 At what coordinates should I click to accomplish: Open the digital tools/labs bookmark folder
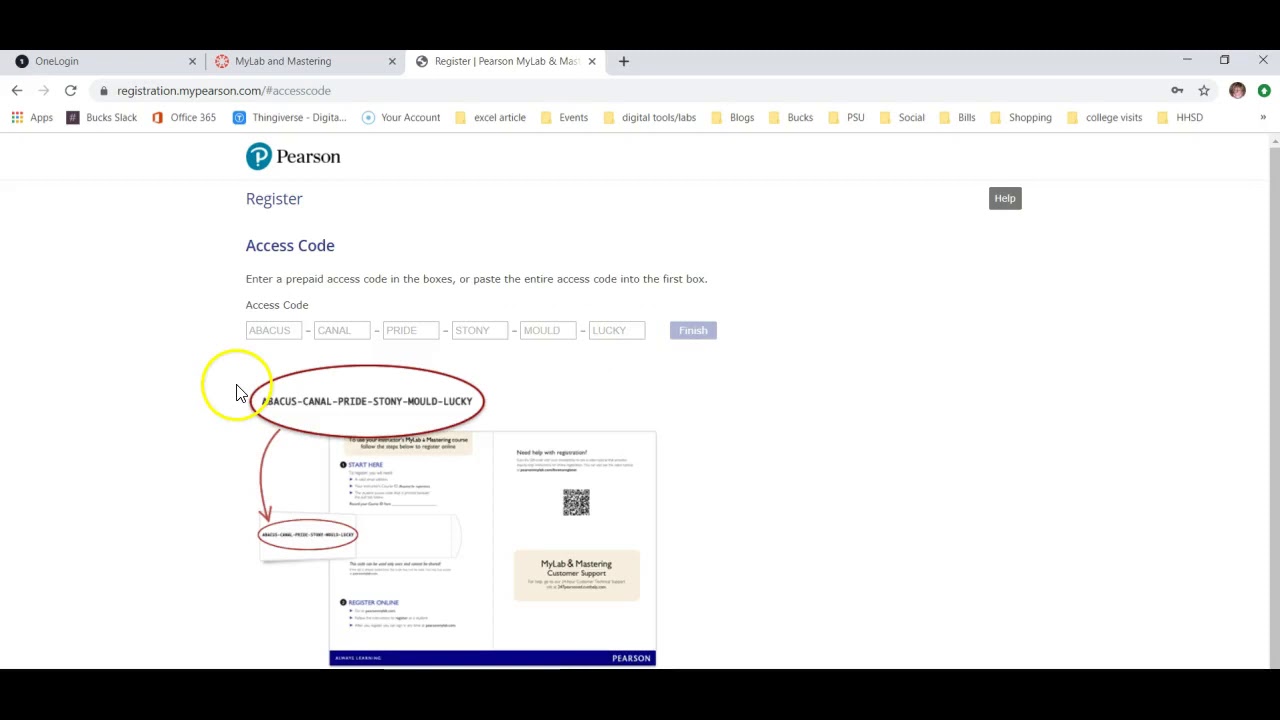(649, 118)
